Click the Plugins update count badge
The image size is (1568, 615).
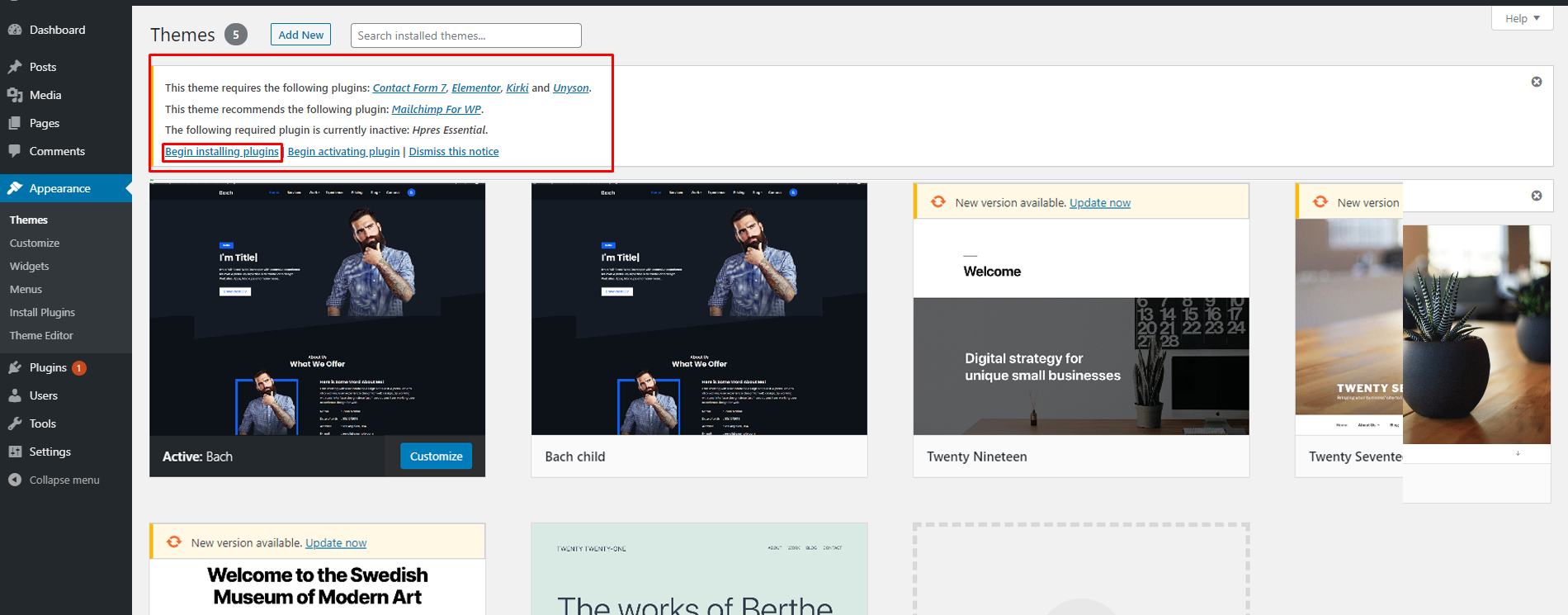coord(79,368)
